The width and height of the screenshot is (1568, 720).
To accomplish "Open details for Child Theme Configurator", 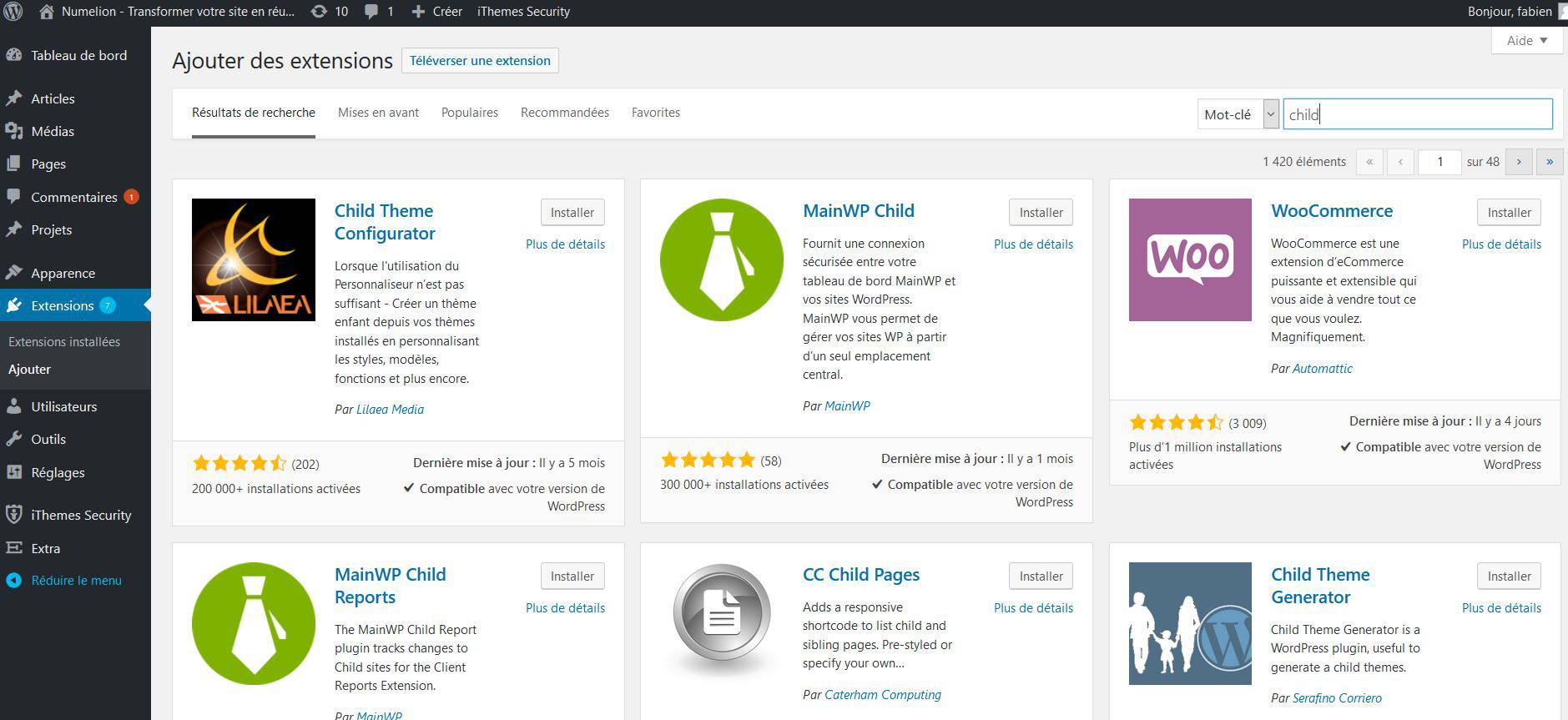I will pyautogui.click(x=565, y=244).
